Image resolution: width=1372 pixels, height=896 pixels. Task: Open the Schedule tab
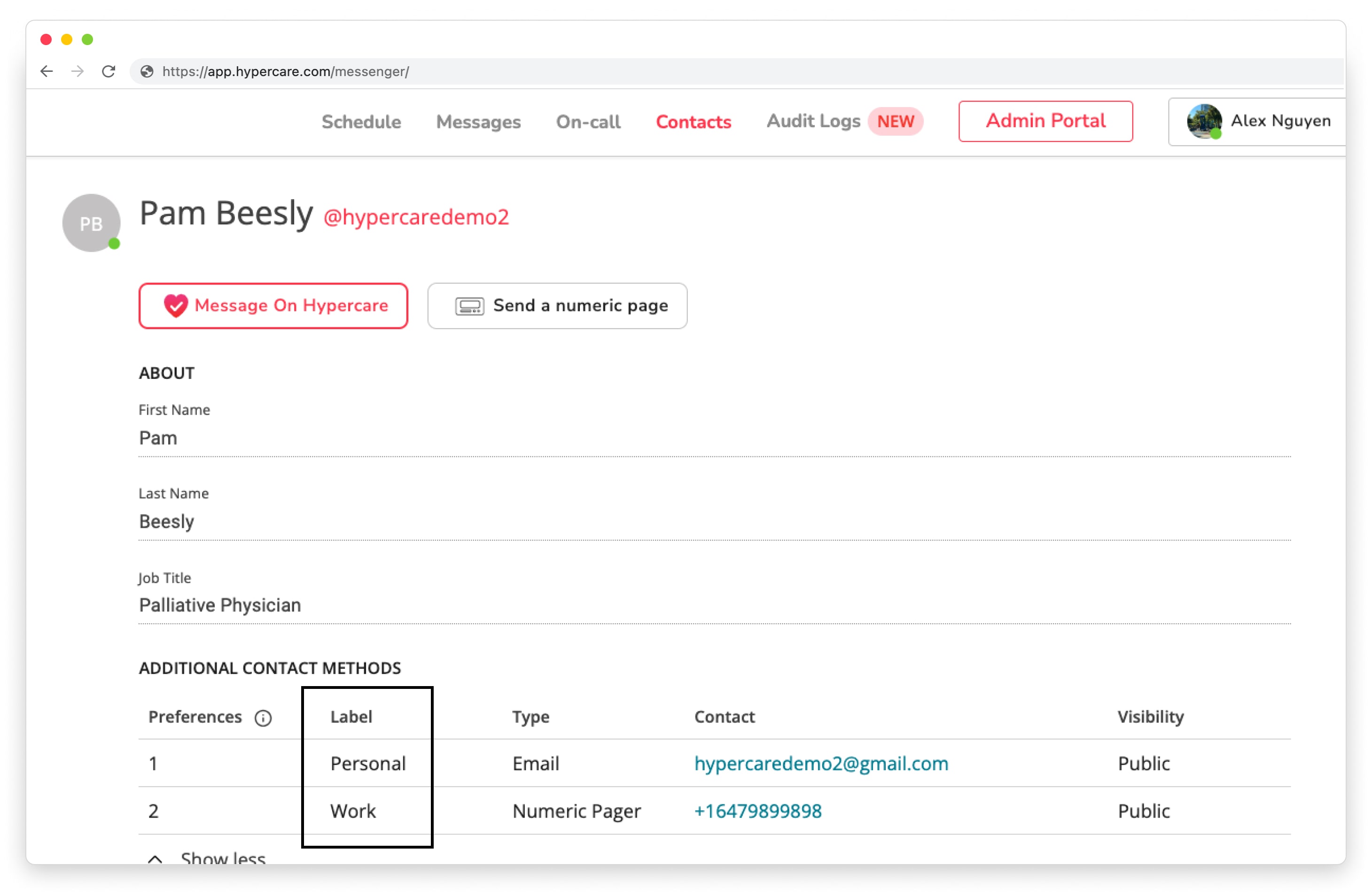[361, 122]
